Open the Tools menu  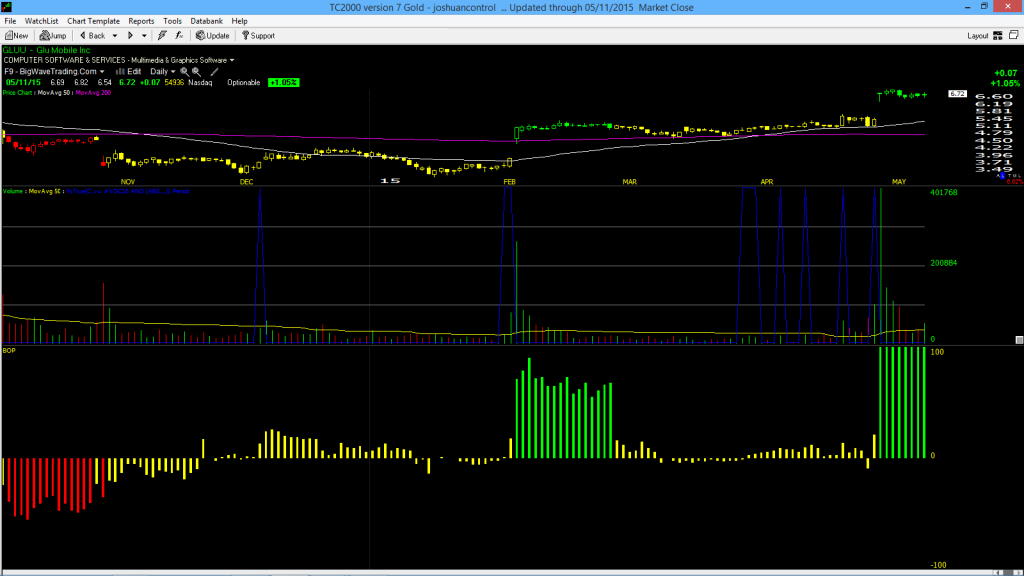(x=172, y=21)
